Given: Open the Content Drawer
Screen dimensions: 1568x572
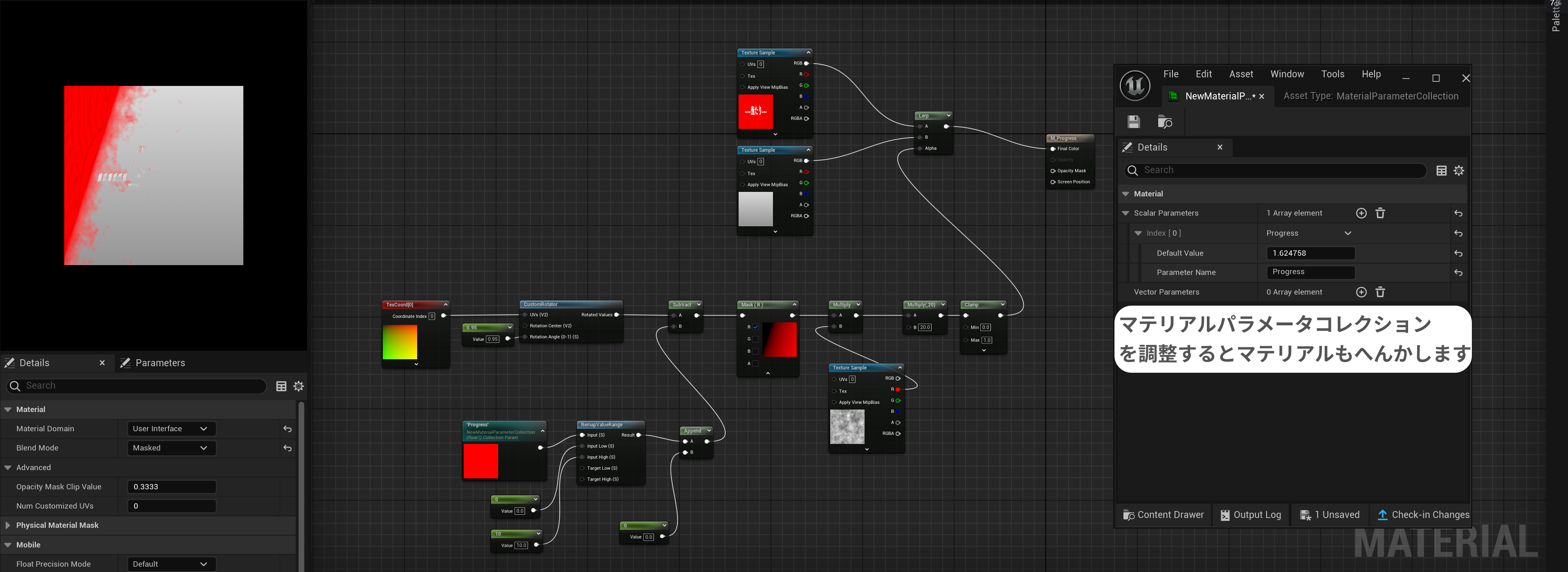Looking at the screenshot, I should (1163, 515).
